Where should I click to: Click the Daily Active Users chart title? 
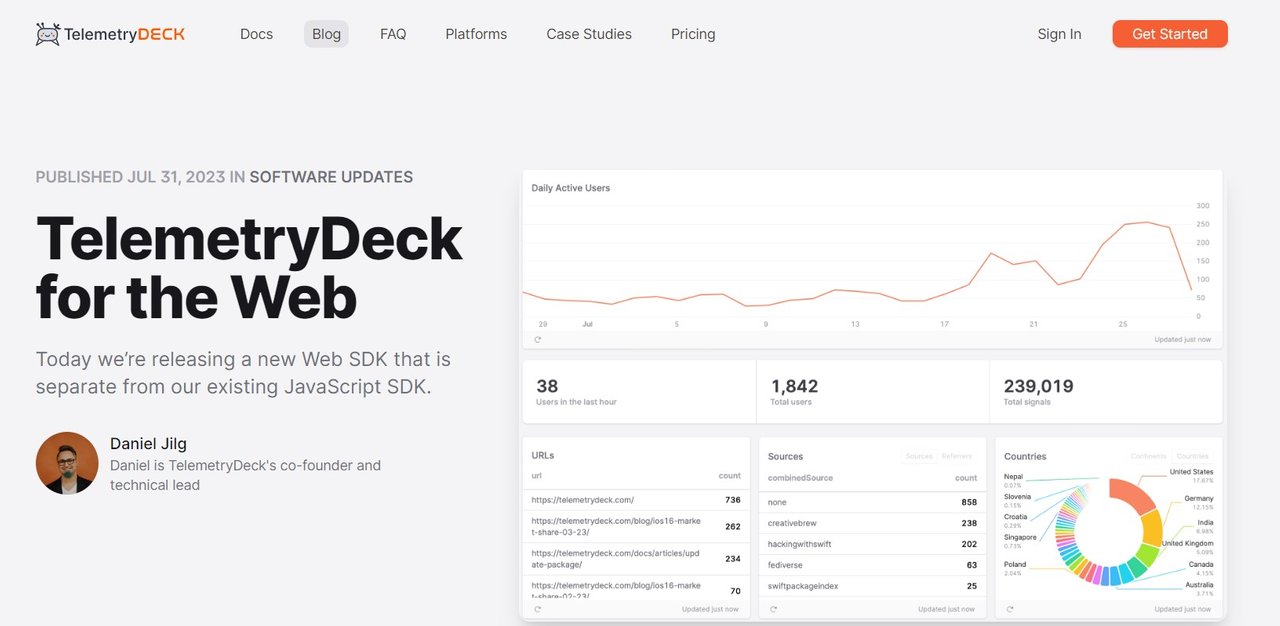[570, 188]
